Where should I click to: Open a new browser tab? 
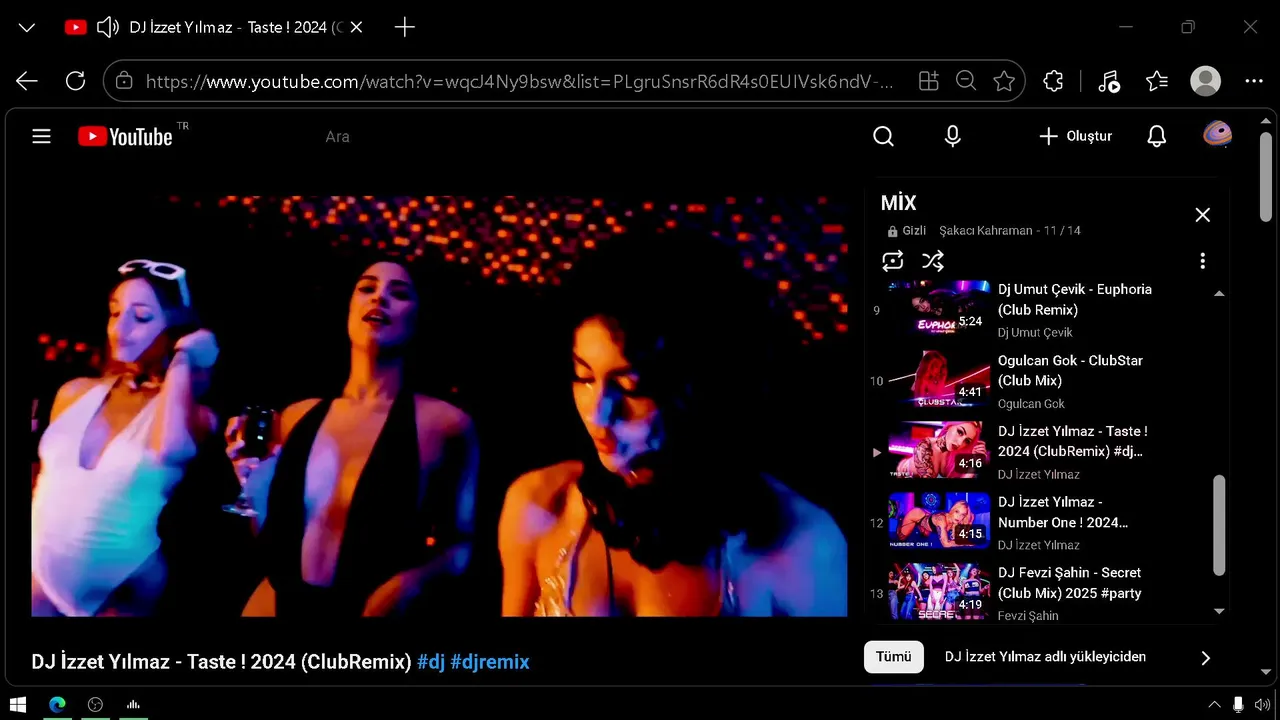point(405,28)
